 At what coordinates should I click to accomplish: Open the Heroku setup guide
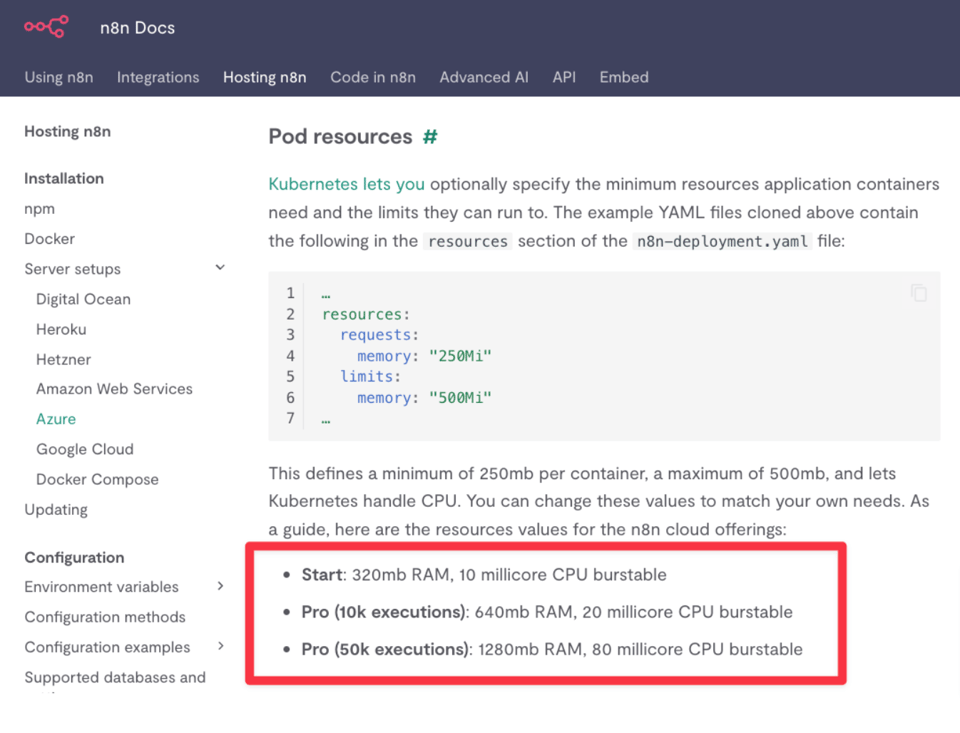click(x=61, y=329)
